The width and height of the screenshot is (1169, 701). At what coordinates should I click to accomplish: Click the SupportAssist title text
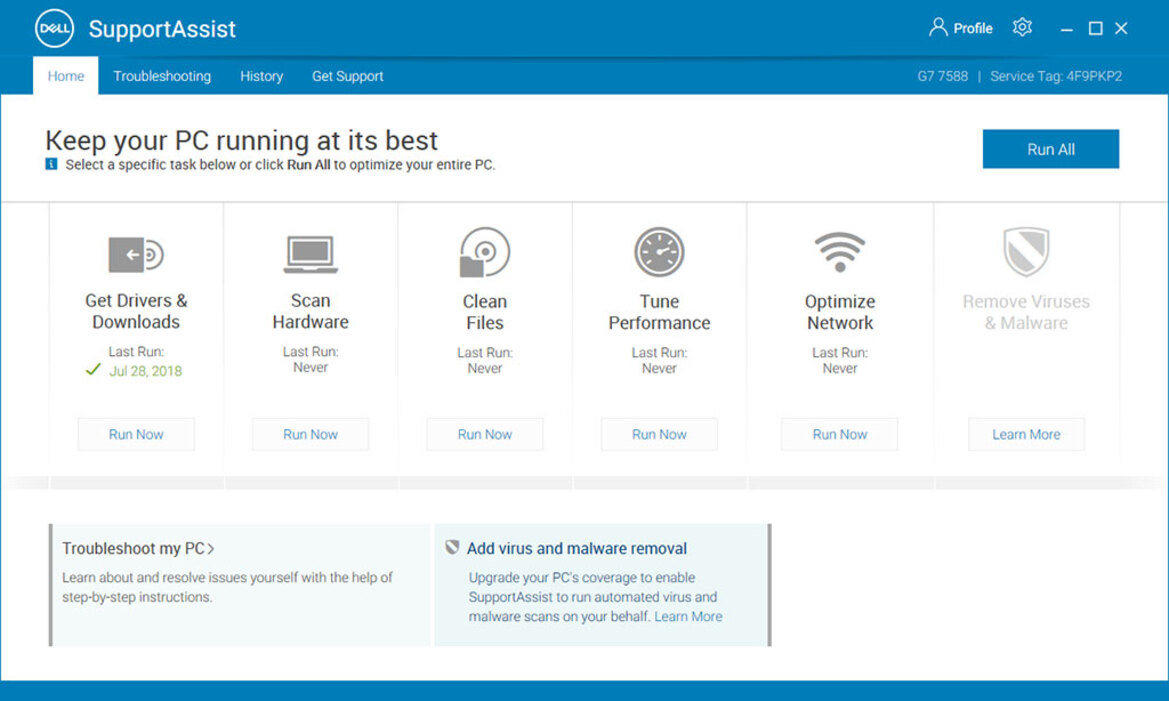coord(162,28)
